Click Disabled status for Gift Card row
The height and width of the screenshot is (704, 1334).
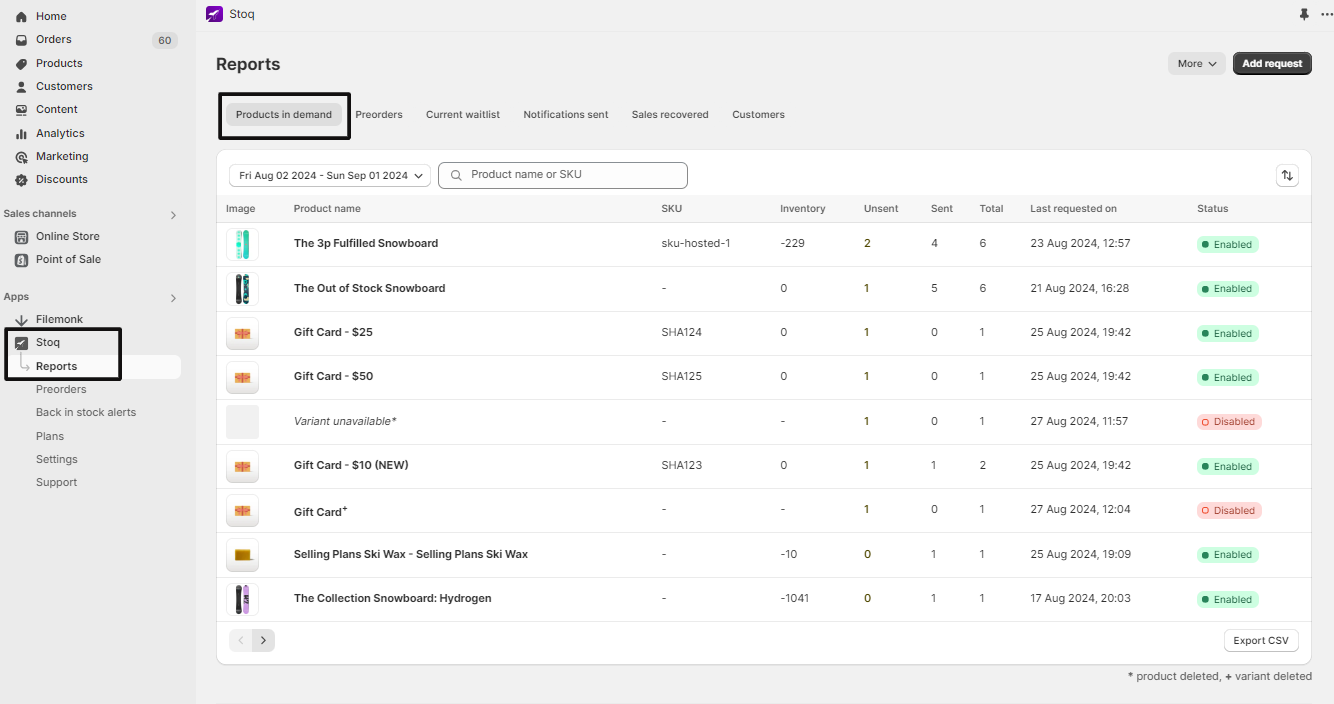point(1229,511)
